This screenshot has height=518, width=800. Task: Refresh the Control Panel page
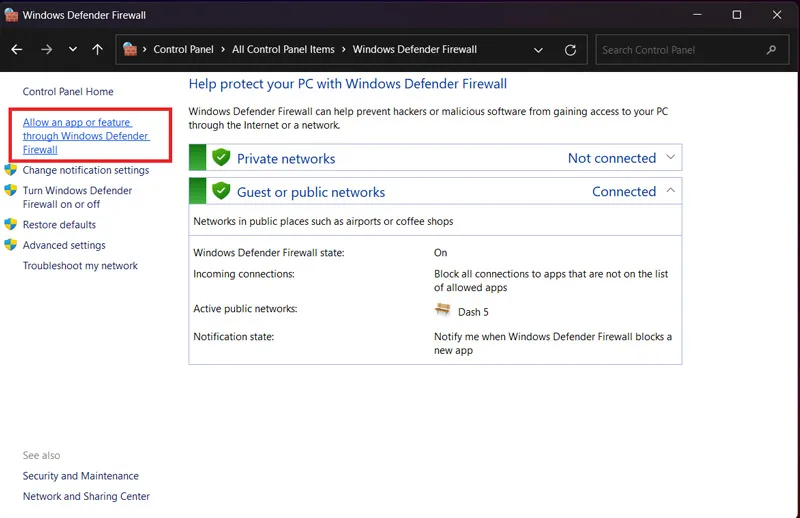(570, 50)
